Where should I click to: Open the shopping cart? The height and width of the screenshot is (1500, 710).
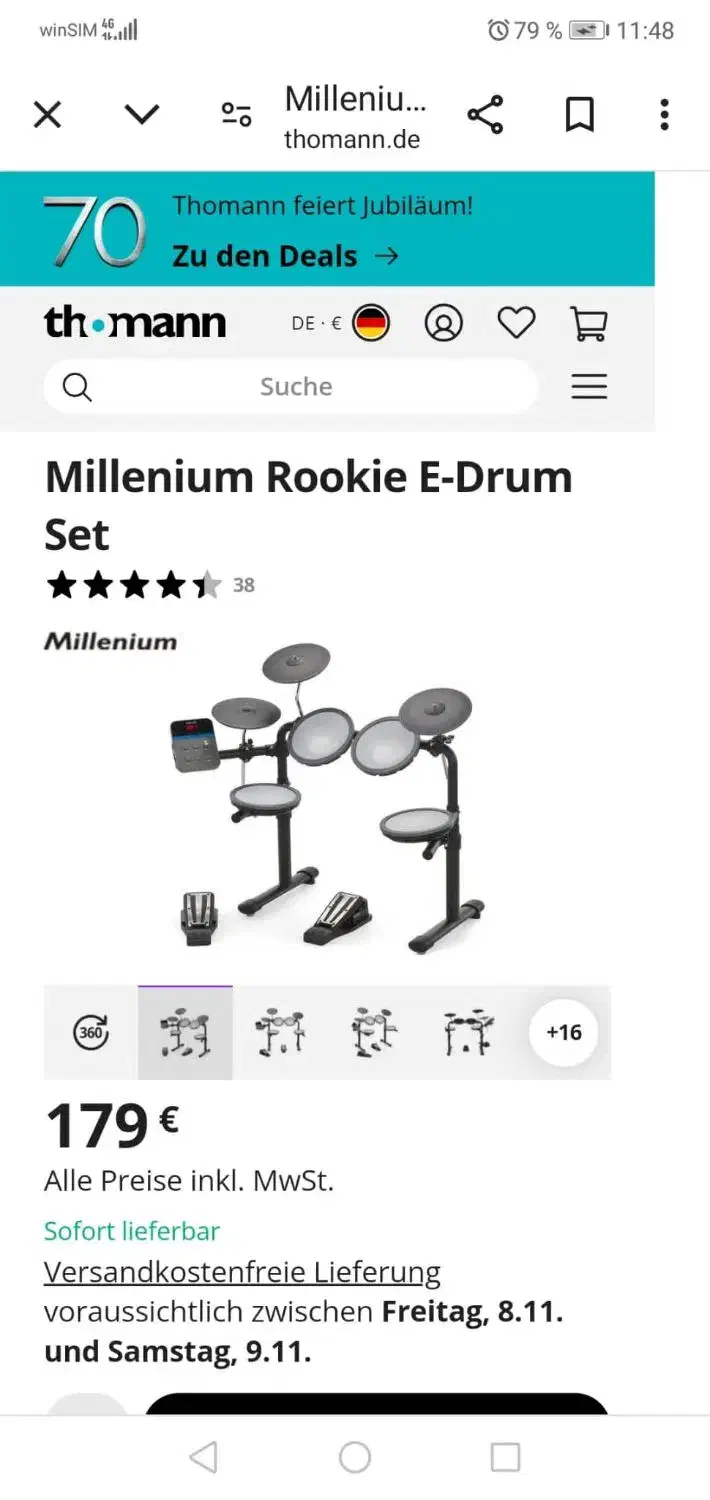588,323
